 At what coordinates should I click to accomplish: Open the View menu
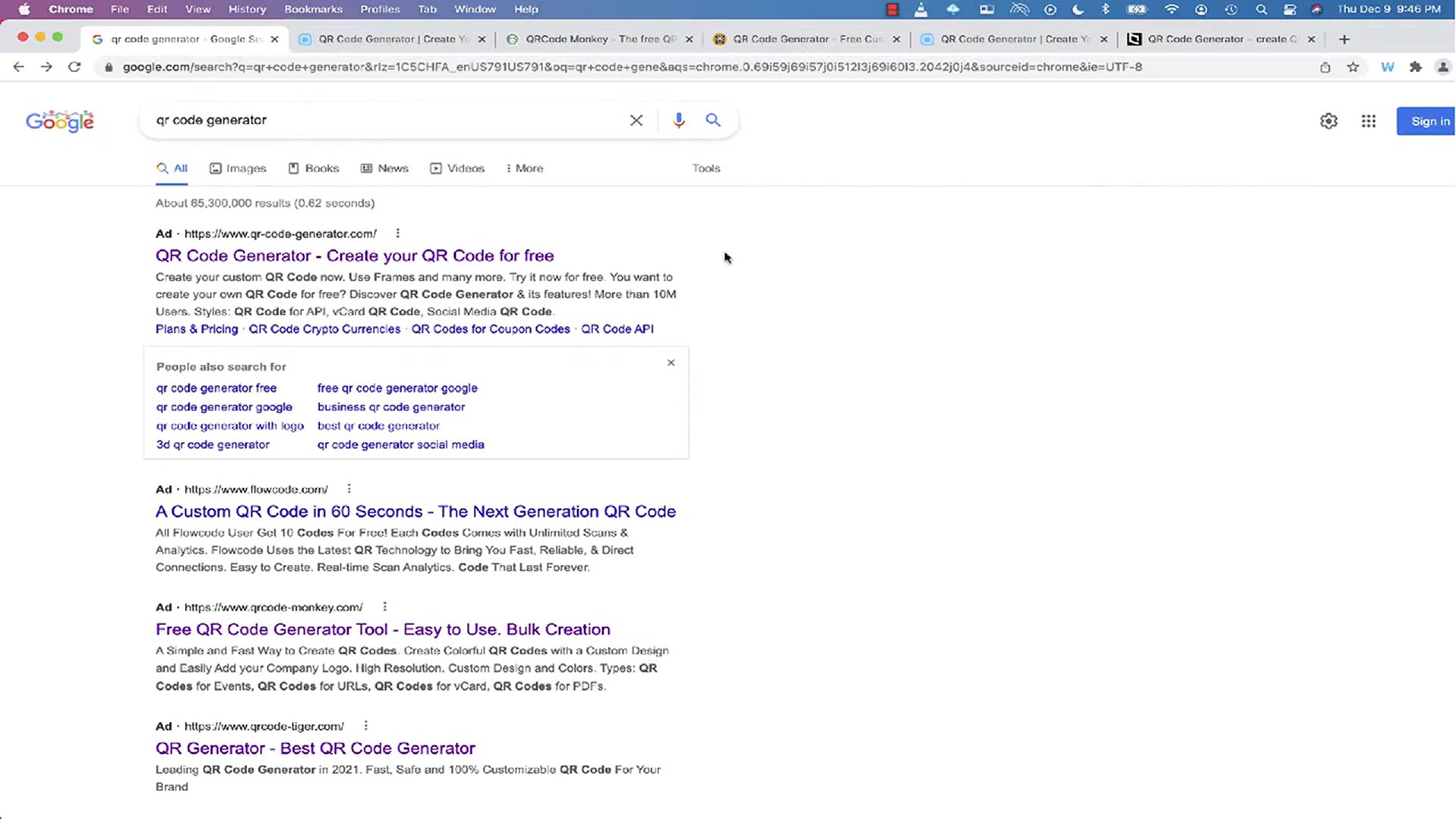coord(198,9)
